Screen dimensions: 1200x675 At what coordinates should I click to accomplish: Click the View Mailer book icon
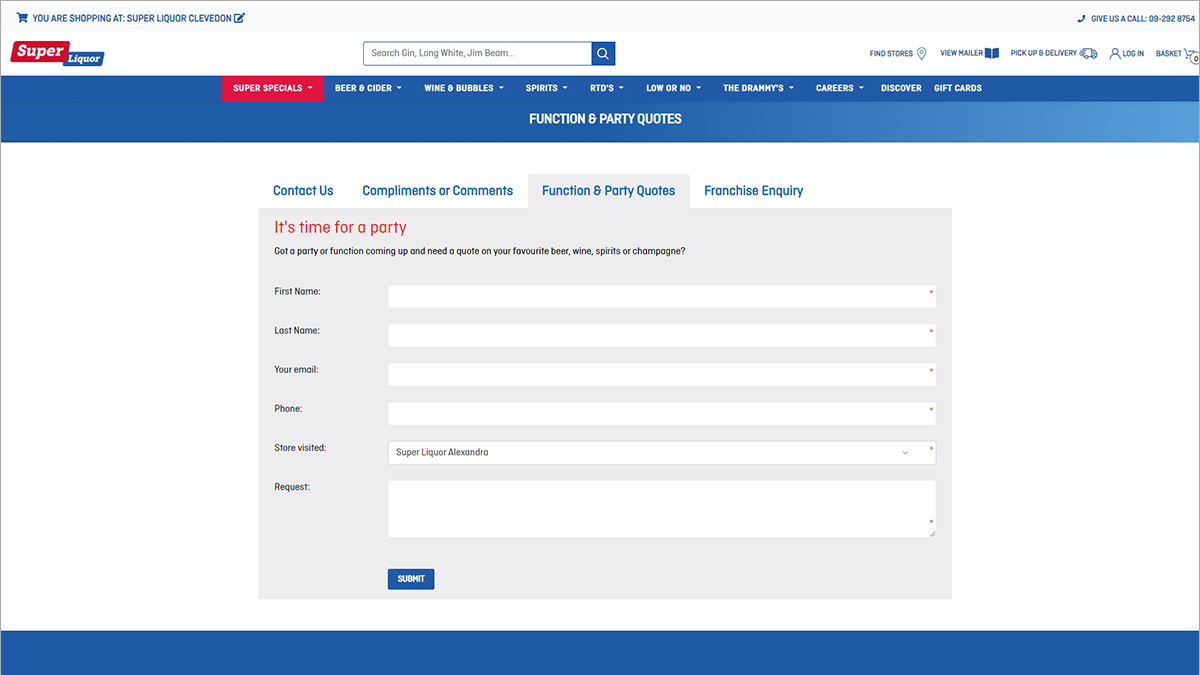(992, 53)
